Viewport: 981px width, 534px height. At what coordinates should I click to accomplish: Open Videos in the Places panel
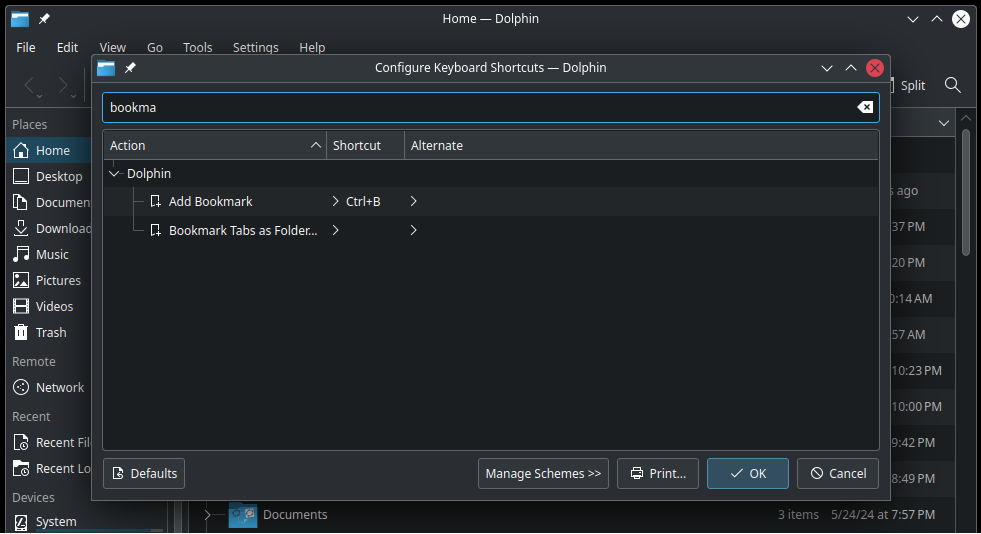[x=49, y=306]
